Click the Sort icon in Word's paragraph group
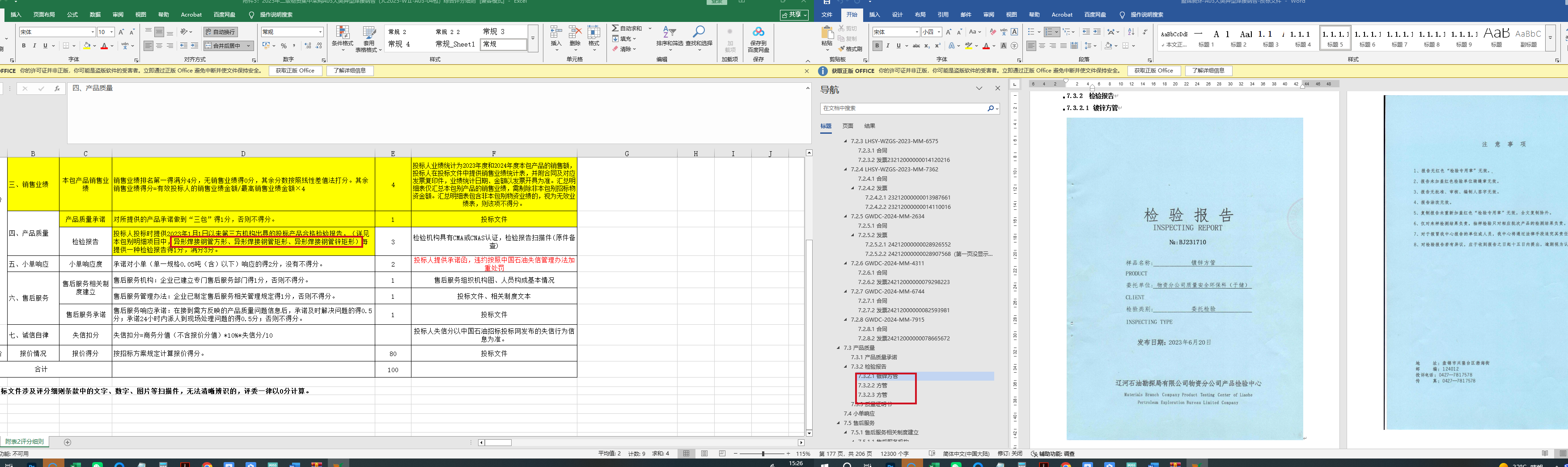 click(1131, 32)
